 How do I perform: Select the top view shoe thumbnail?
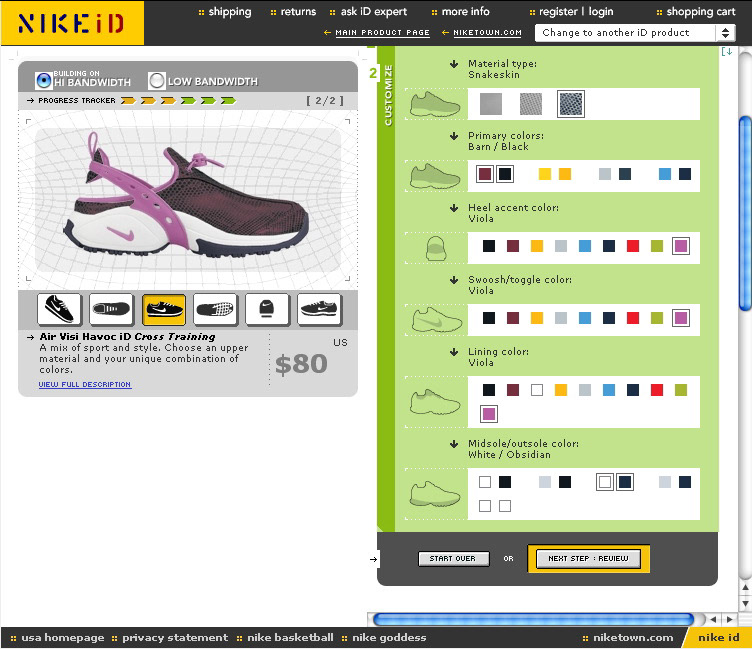pos(111,309)
